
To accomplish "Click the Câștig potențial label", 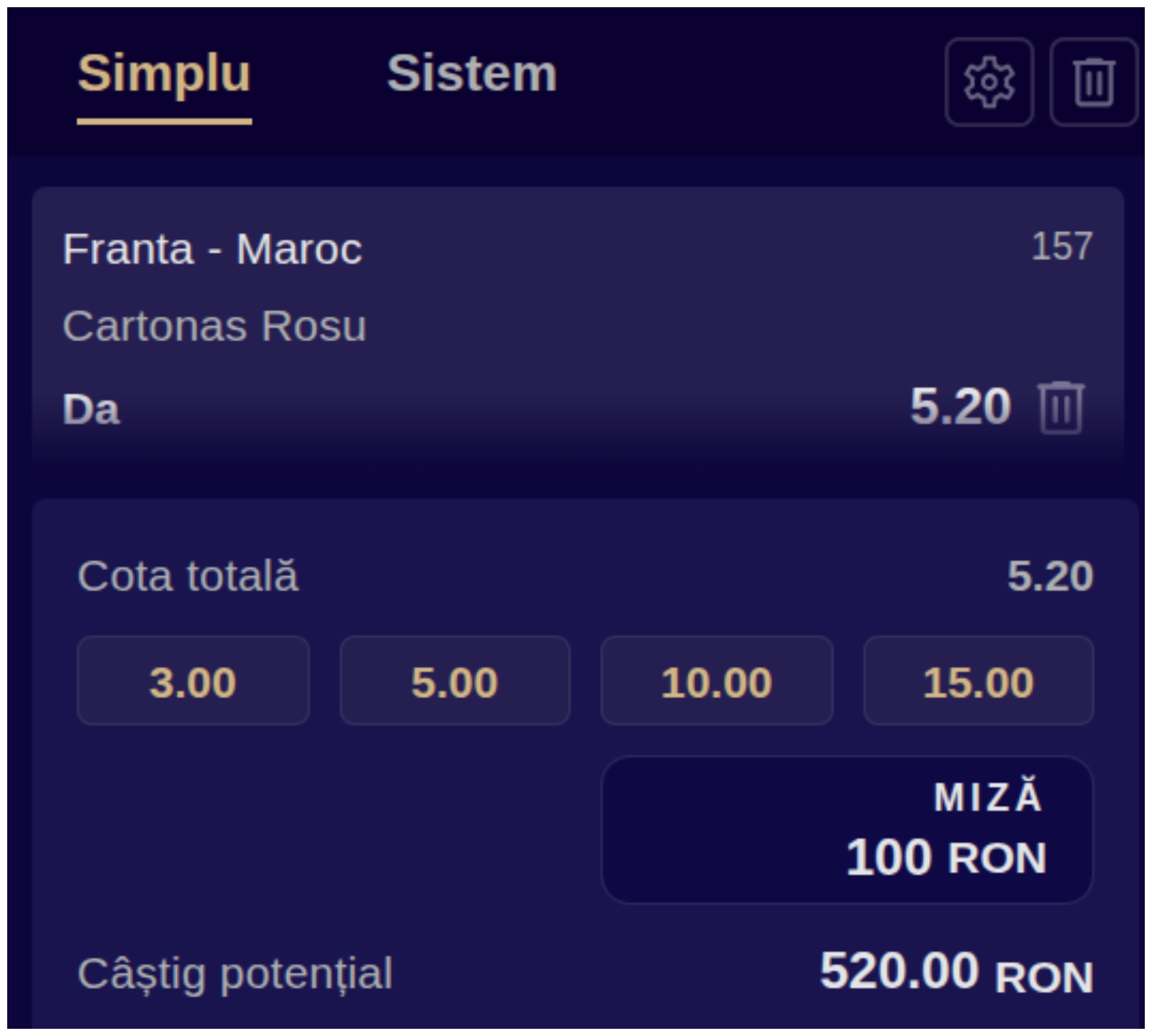I will pyautogui.click(x=235, y=974).
